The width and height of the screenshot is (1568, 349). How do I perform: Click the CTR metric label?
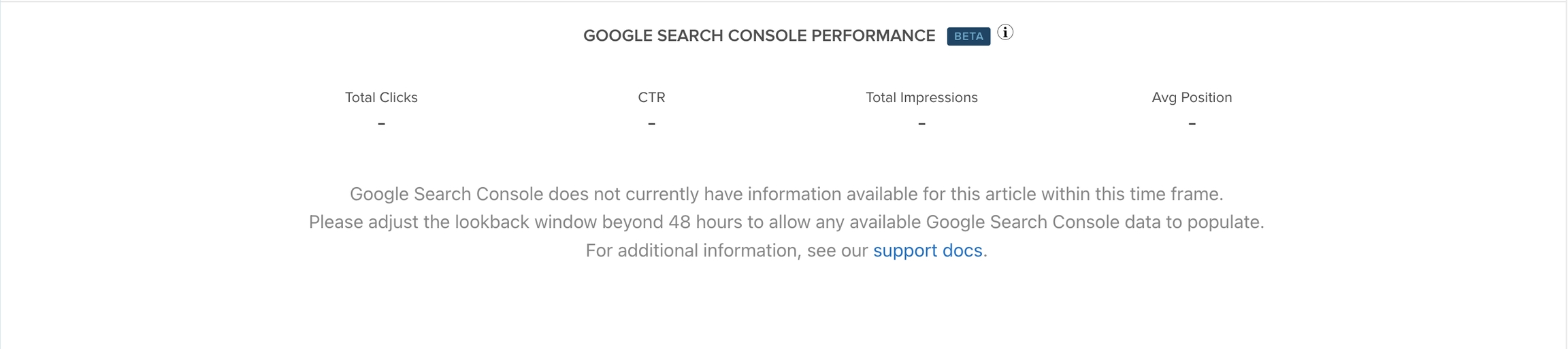click(651, 97)
